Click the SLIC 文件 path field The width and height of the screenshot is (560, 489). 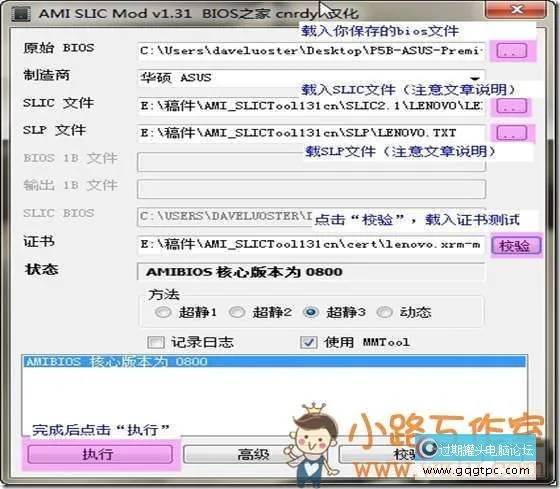coord(311,106)
